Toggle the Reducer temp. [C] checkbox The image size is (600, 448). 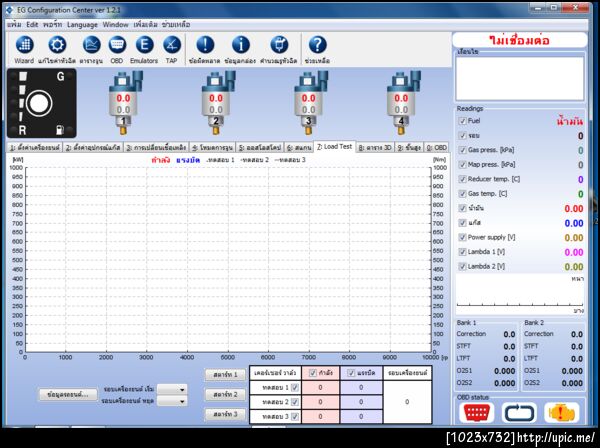pos(462,179)
